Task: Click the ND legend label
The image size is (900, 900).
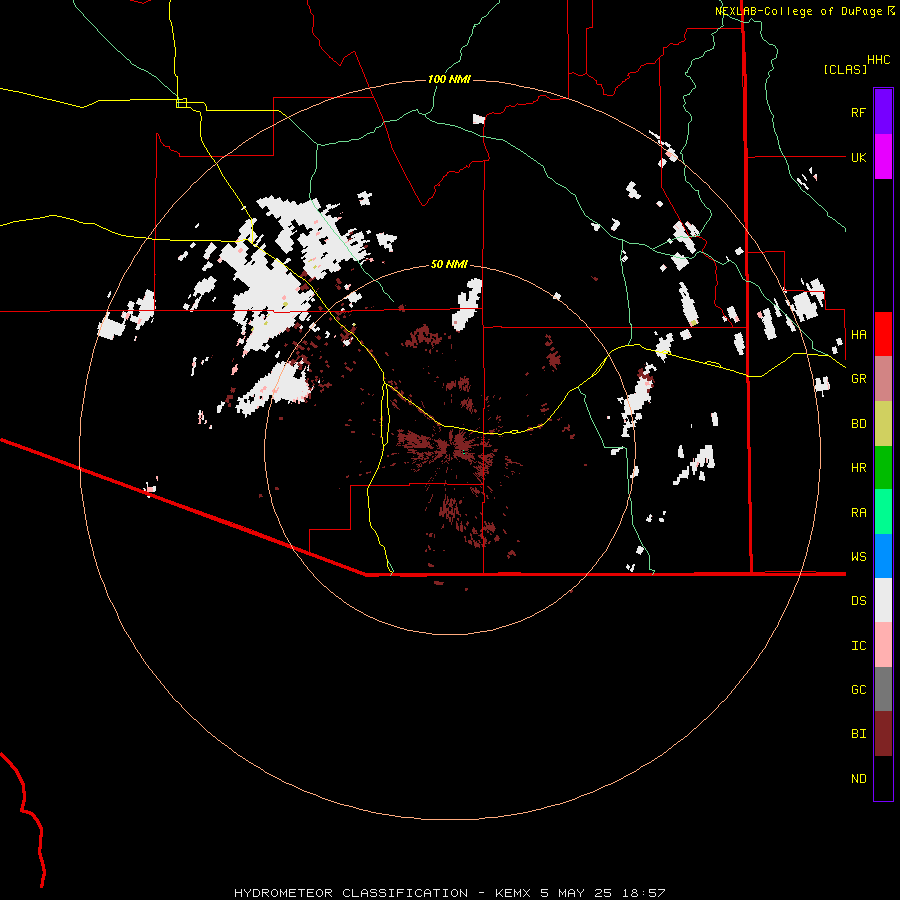Action: [x=858, y=779]
